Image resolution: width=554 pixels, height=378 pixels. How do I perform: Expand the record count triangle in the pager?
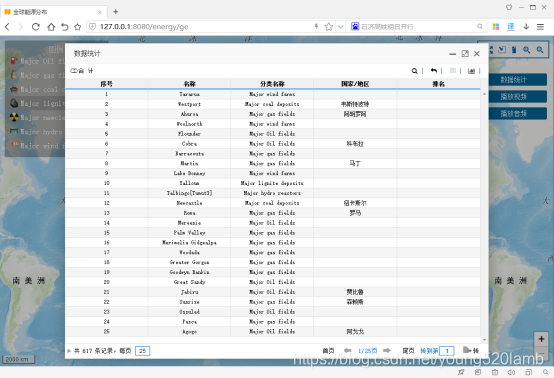pos(69,351)
